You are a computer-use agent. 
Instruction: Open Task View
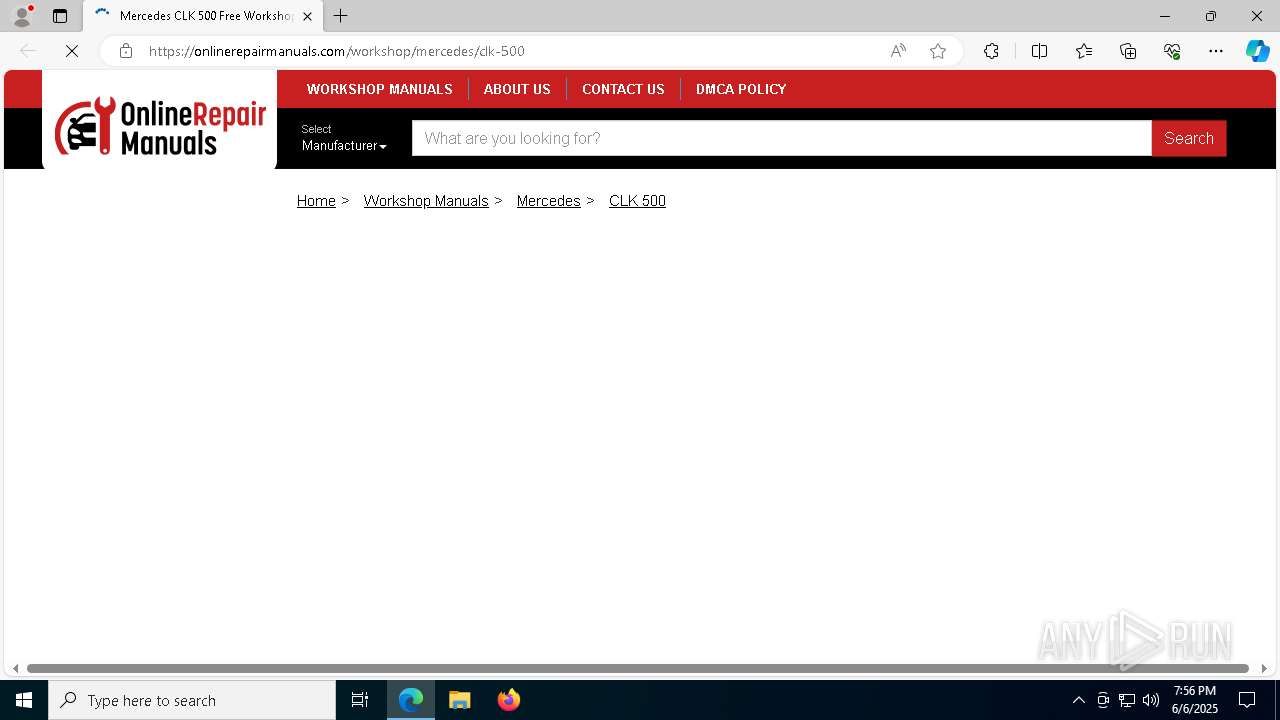point(360,700)
